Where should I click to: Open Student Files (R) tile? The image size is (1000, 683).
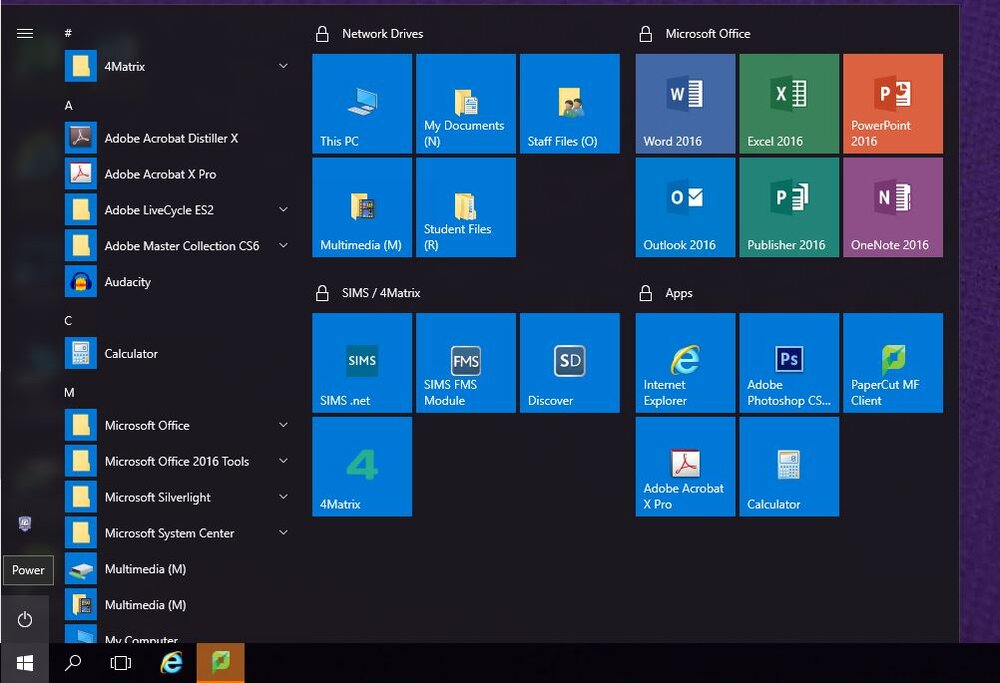(466, 207)
